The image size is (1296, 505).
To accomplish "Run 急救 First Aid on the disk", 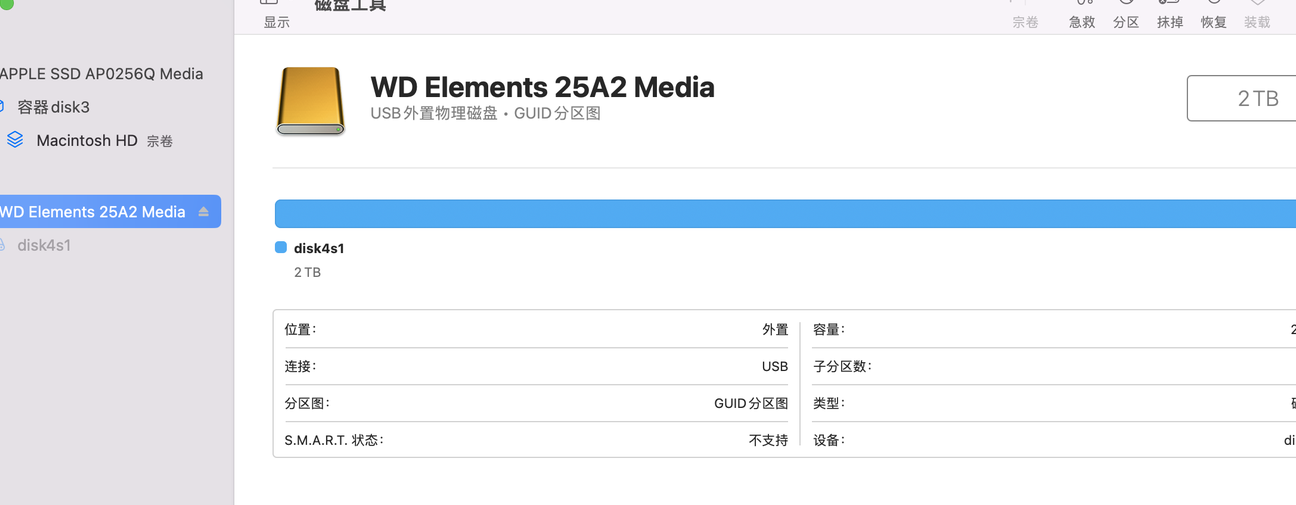I will 1082,15.
